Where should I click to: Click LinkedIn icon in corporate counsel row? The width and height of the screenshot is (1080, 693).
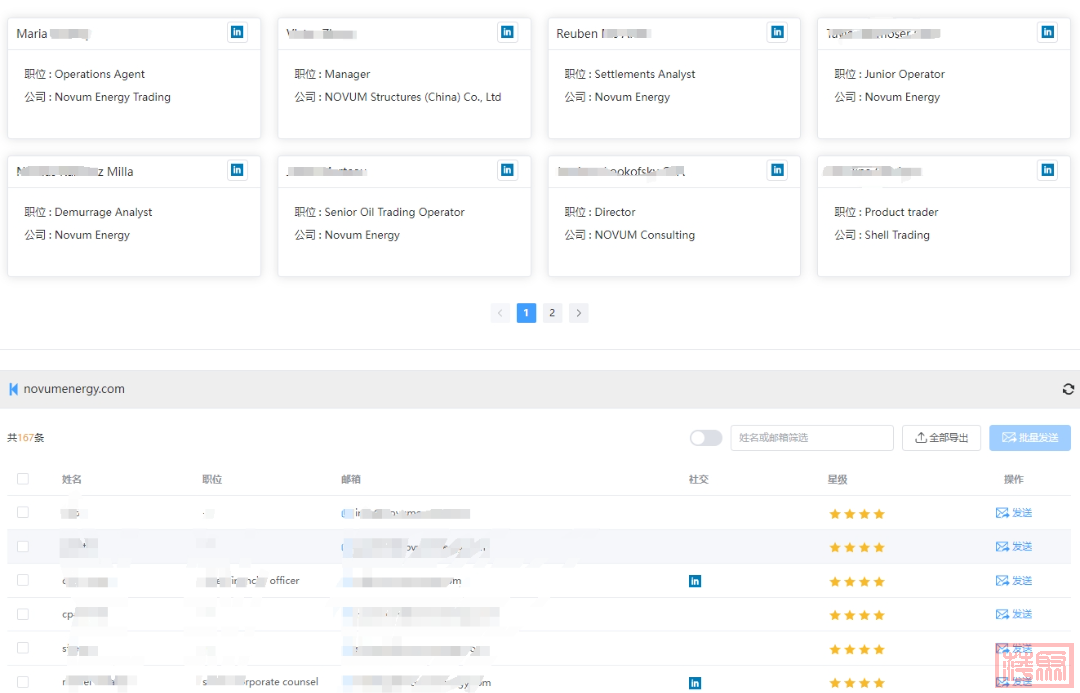tap(695, 683)
